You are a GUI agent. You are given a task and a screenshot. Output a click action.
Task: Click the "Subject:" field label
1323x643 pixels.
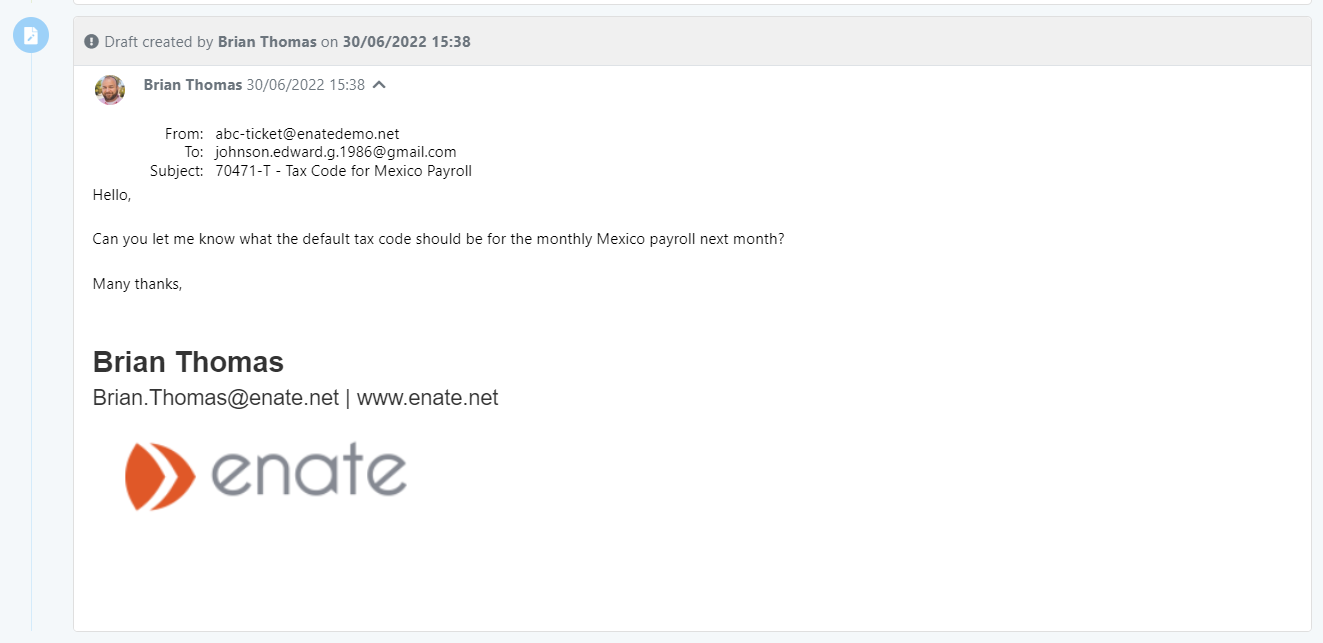[177, 171]
